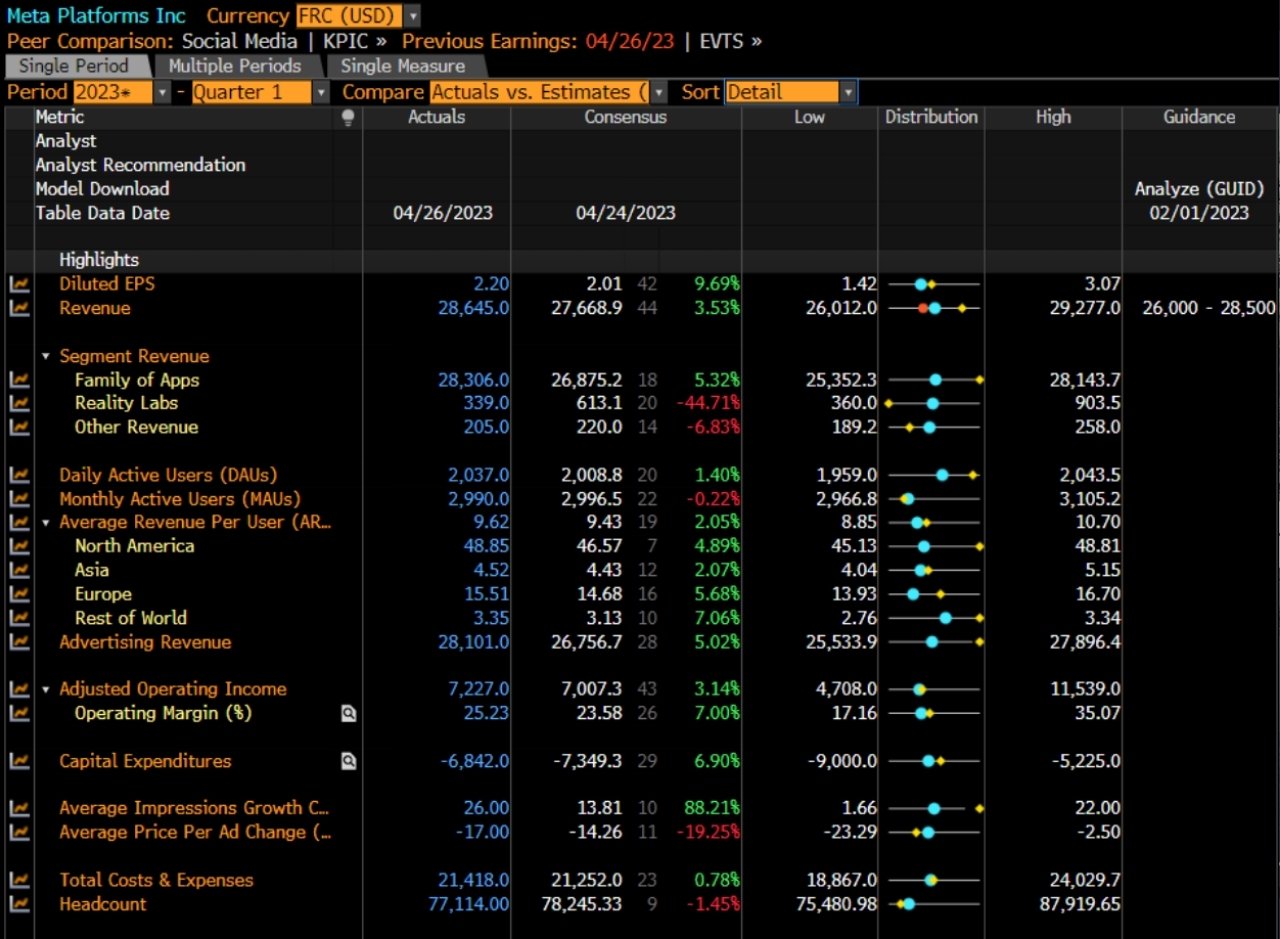Click previous earnings date 04/26/23
This screenshot has width=1280, height=939.
(630, 41)
